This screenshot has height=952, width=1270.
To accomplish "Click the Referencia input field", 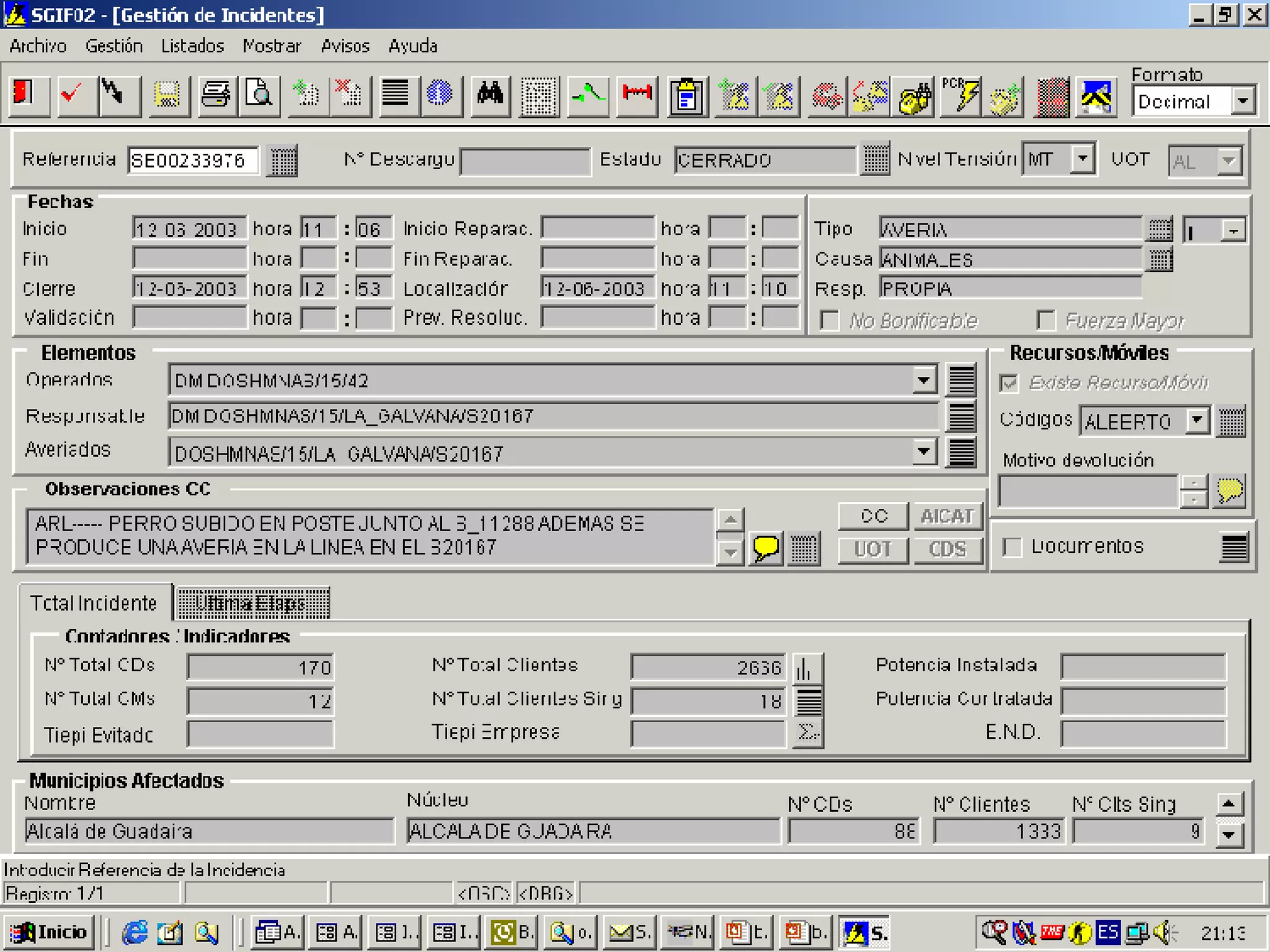I will pos(193,161).
